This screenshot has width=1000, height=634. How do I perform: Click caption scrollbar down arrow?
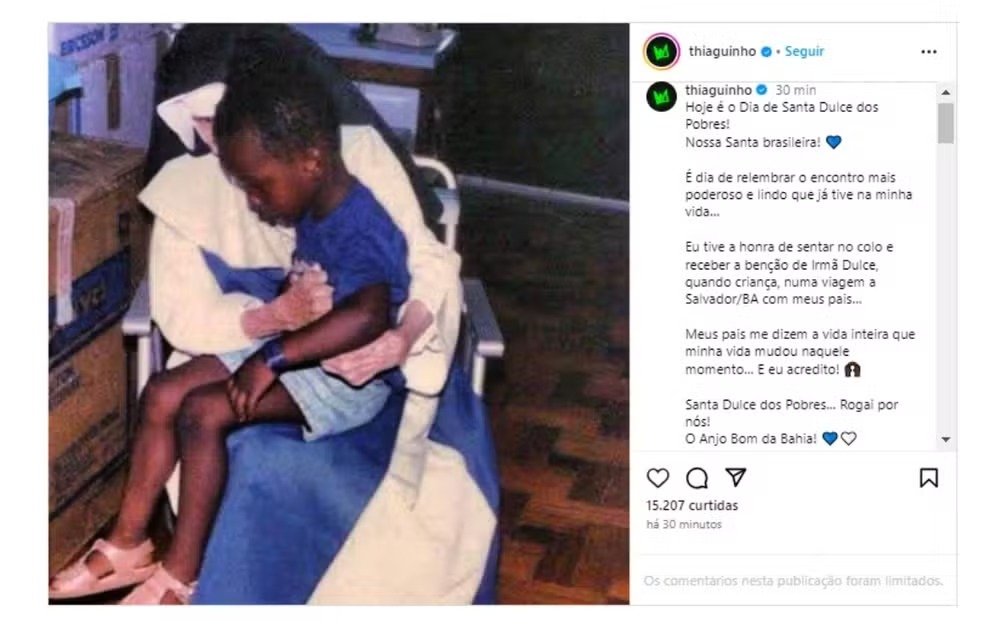tap(946, 439)
